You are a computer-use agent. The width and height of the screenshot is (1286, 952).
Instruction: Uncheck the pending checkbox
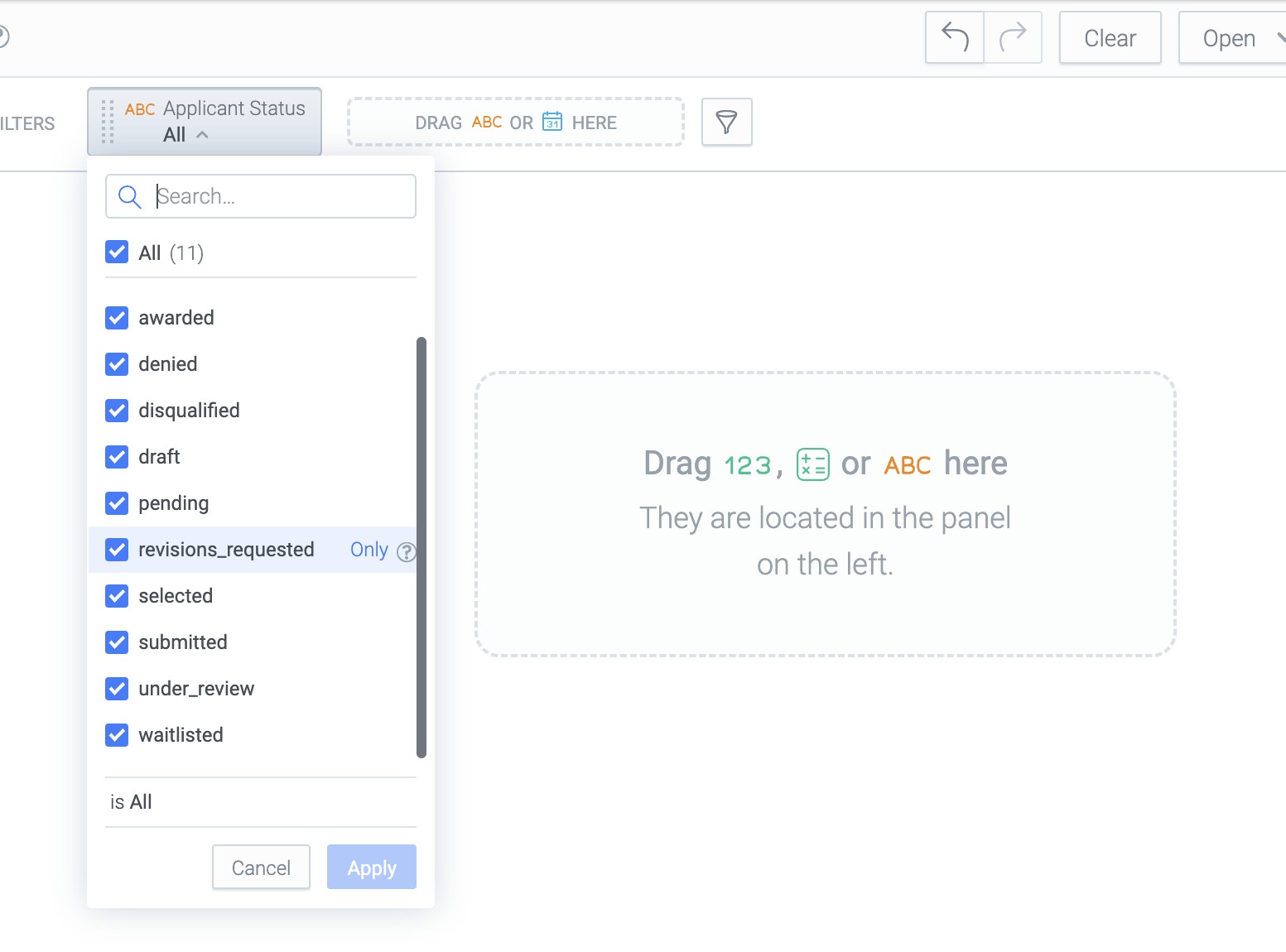point(117,503)
